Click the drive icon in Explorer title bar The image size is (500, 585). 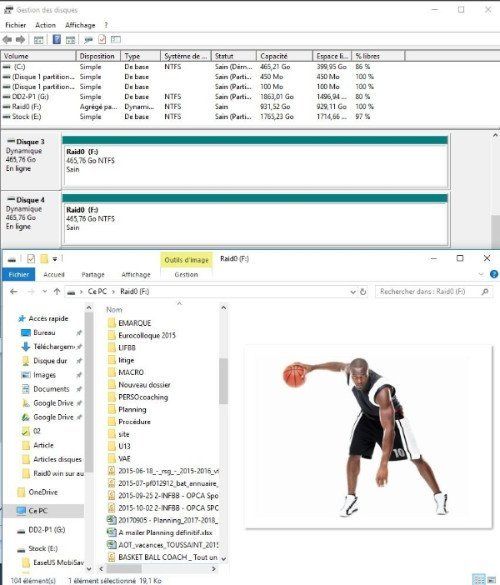pyautogui.click(x=12, y=259)
